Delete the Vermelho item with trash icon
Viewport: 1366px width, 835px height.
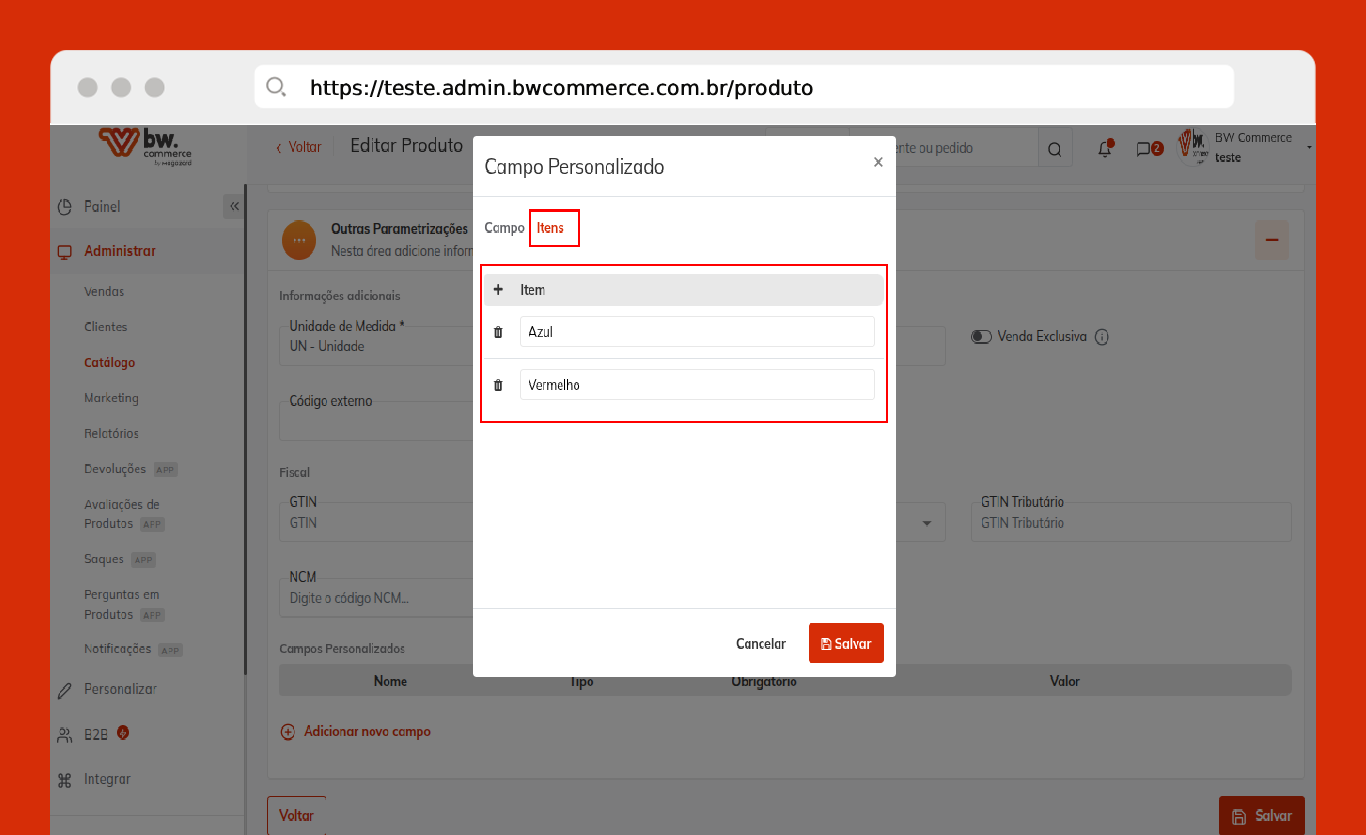(x=498, y=385)
